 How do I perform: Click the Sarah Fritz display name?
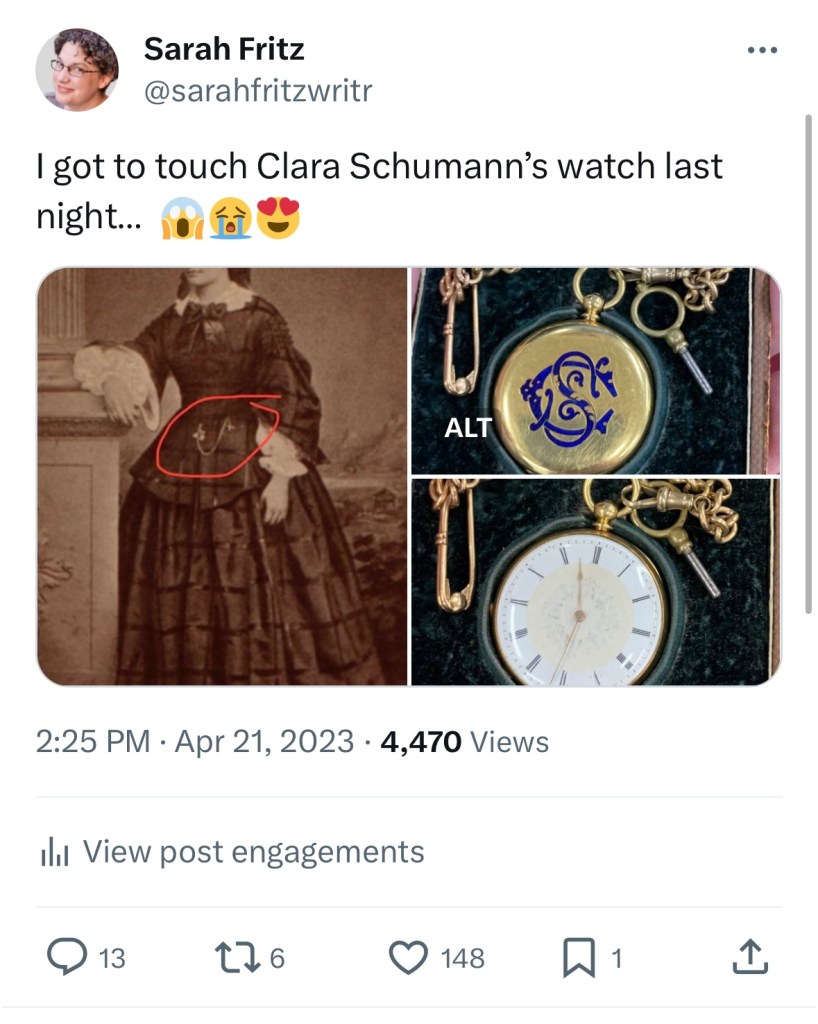pyautogui.click(x=224, y=48)
